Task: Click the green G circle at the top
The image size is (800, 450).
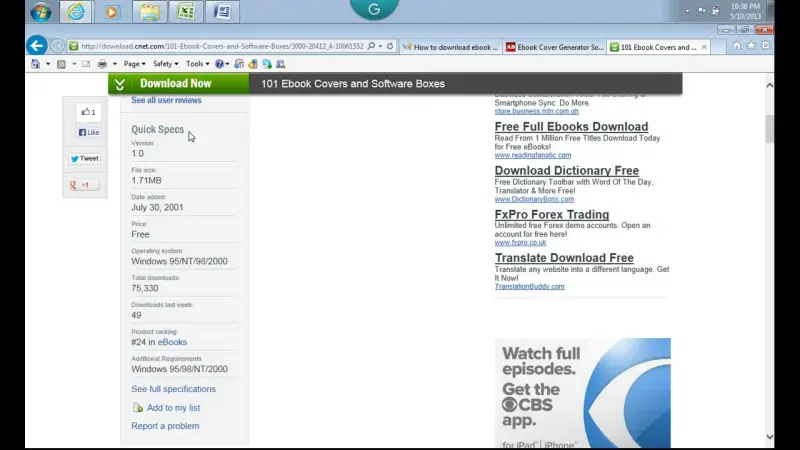Action: click(x=374, y=9)
